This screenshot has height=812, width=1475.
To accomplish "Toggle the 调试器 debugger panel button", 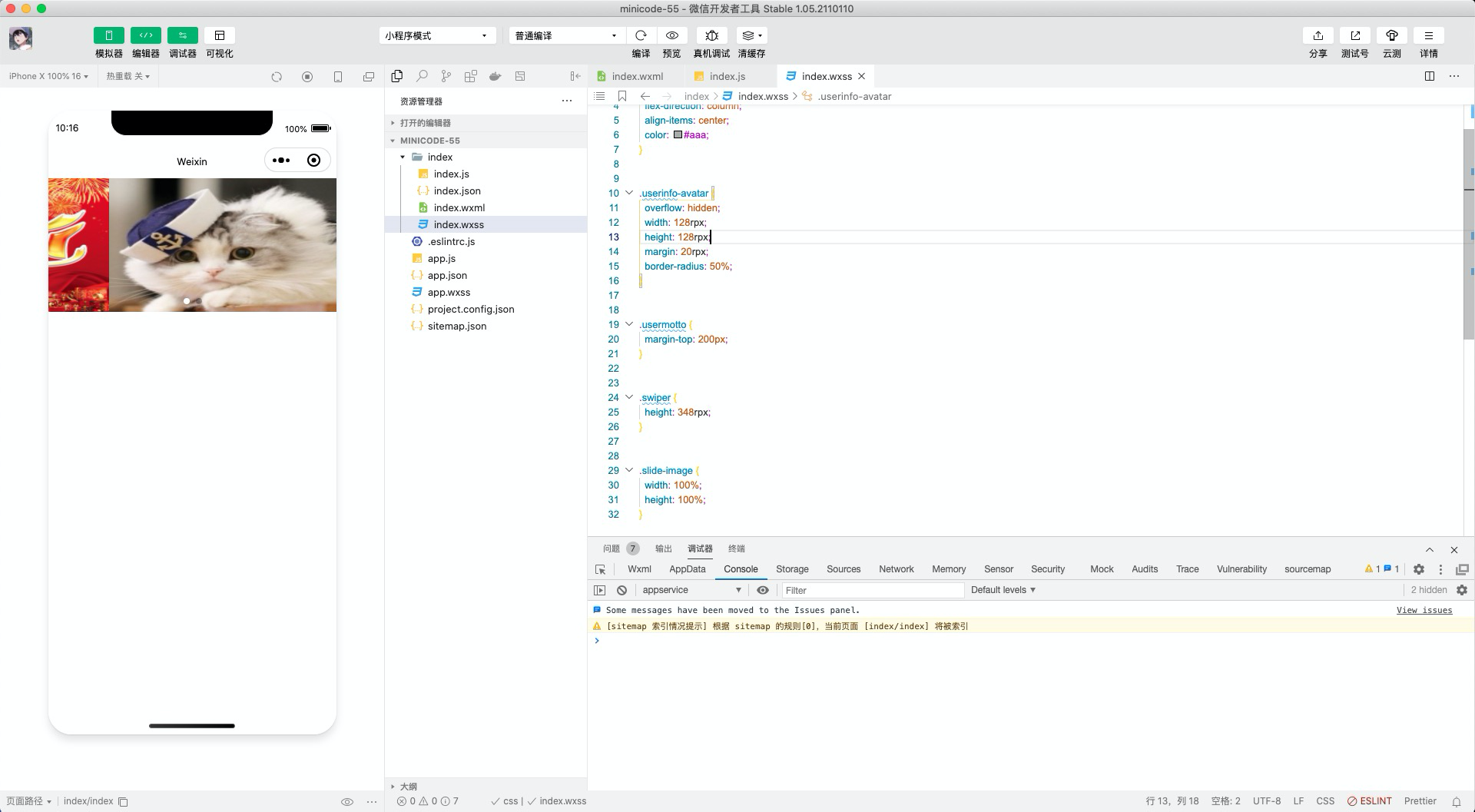I will 182,35.
